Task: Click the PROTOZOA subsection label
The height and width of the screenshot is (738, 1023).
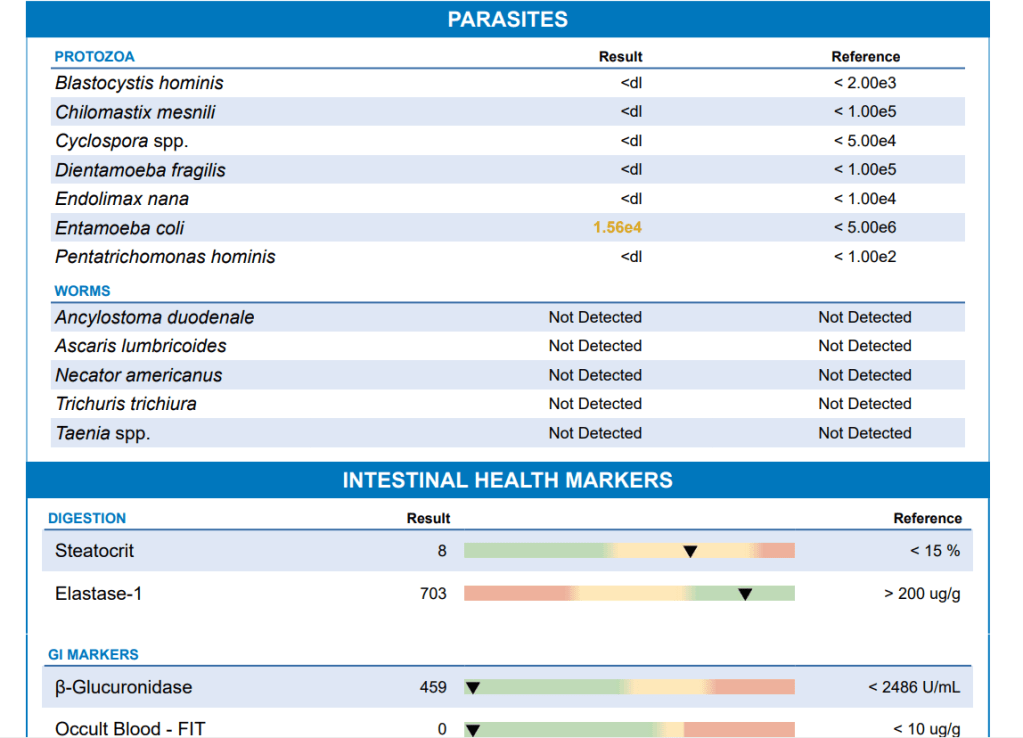Action: click(94, 57)
